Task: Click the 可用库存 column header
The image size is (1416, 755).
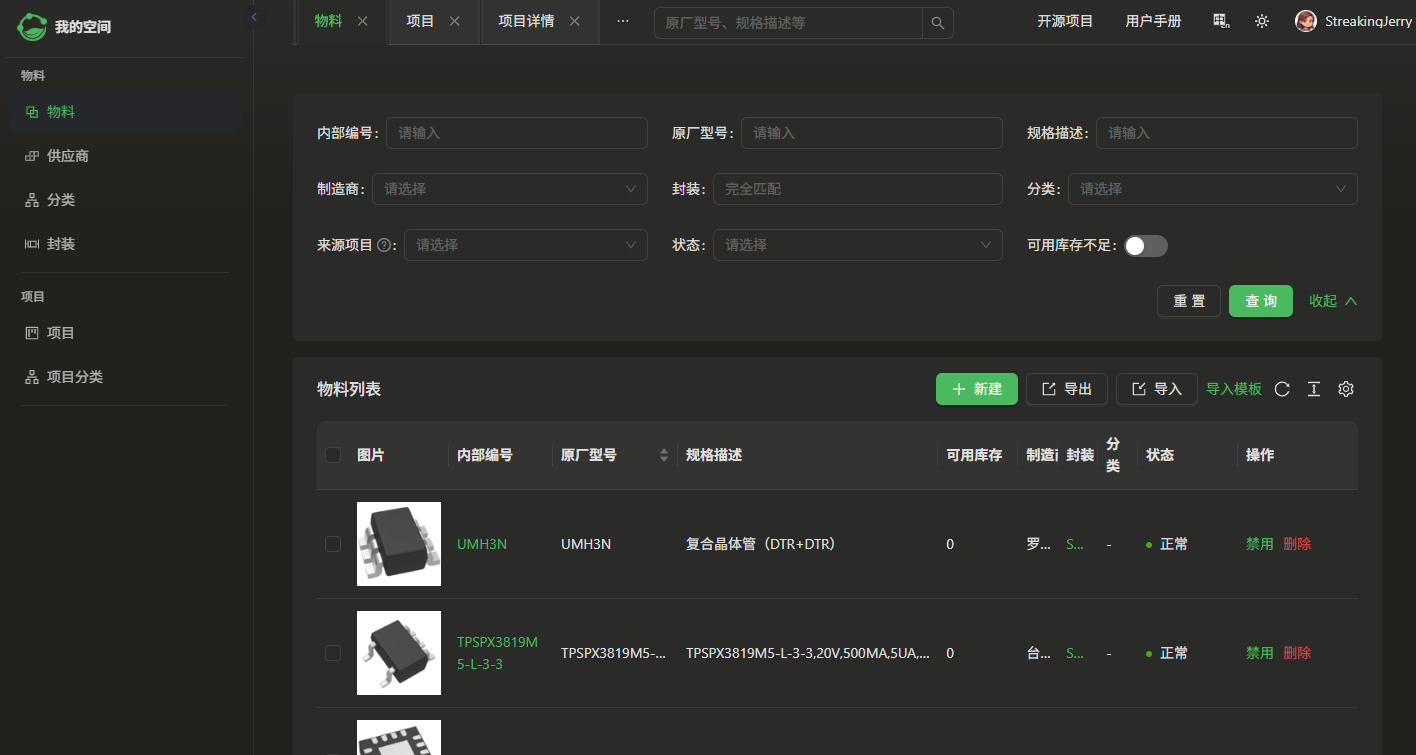Action: pyautogui.click(x=975, y=455)
